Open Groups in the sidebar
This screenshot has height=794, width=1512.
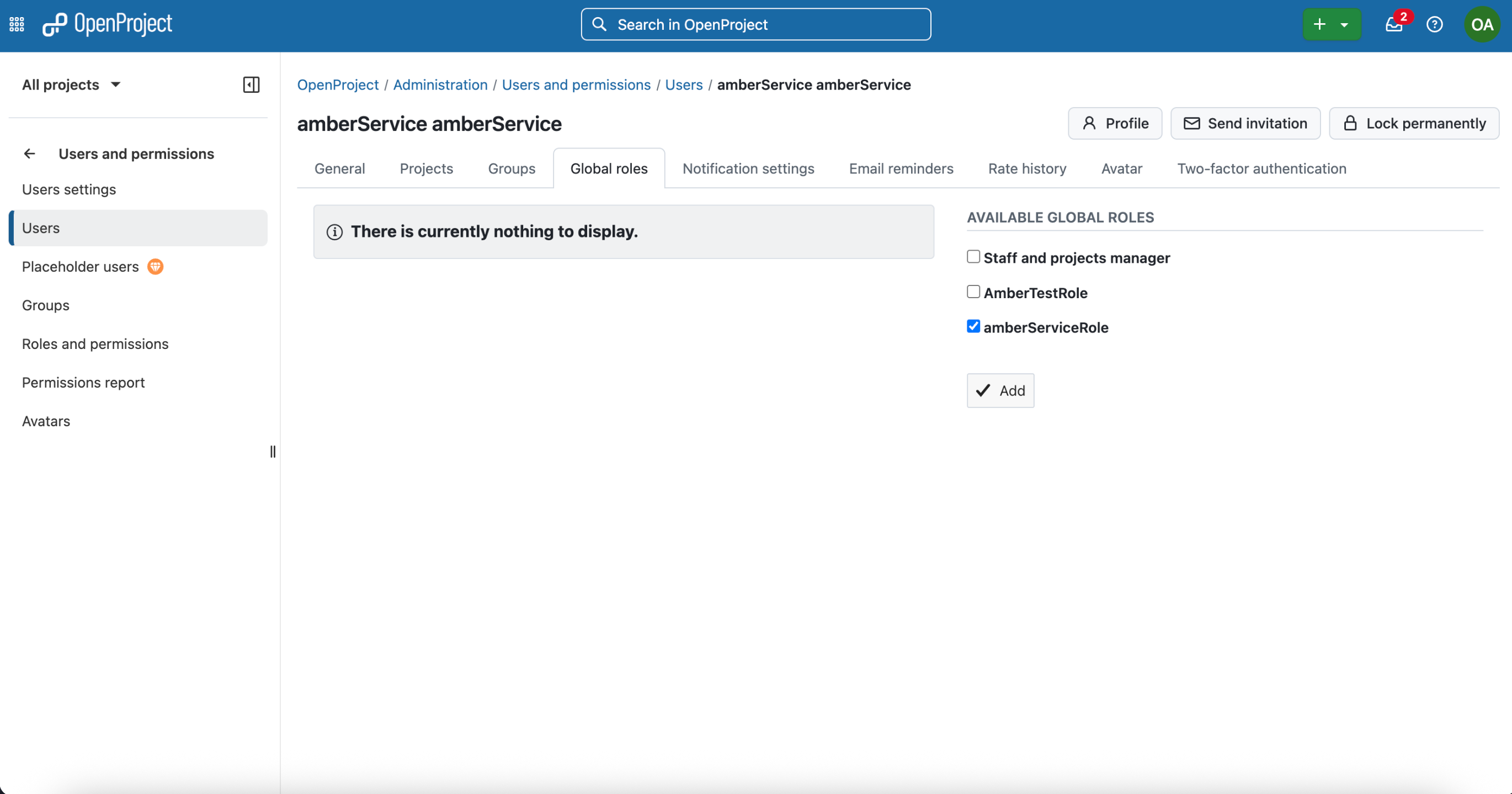[x=138, y=305]
